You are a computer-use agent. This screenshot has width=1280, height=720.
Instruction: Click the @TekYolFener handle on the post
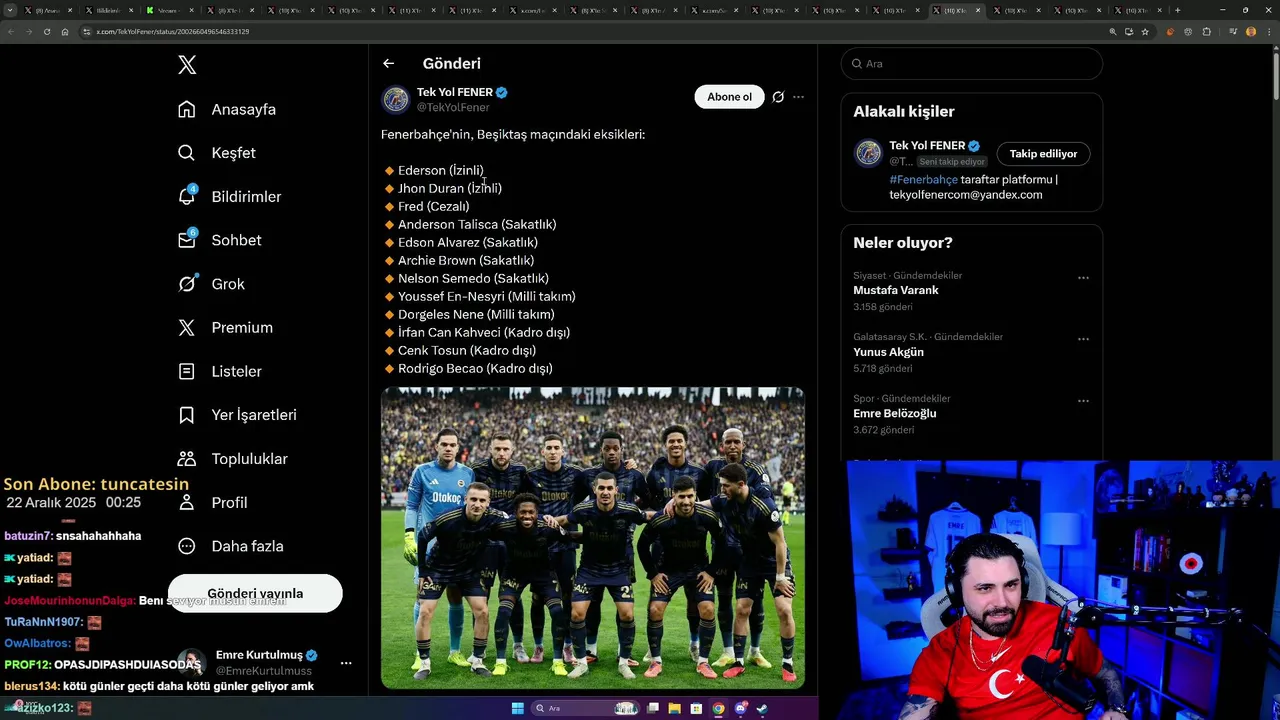453,107
